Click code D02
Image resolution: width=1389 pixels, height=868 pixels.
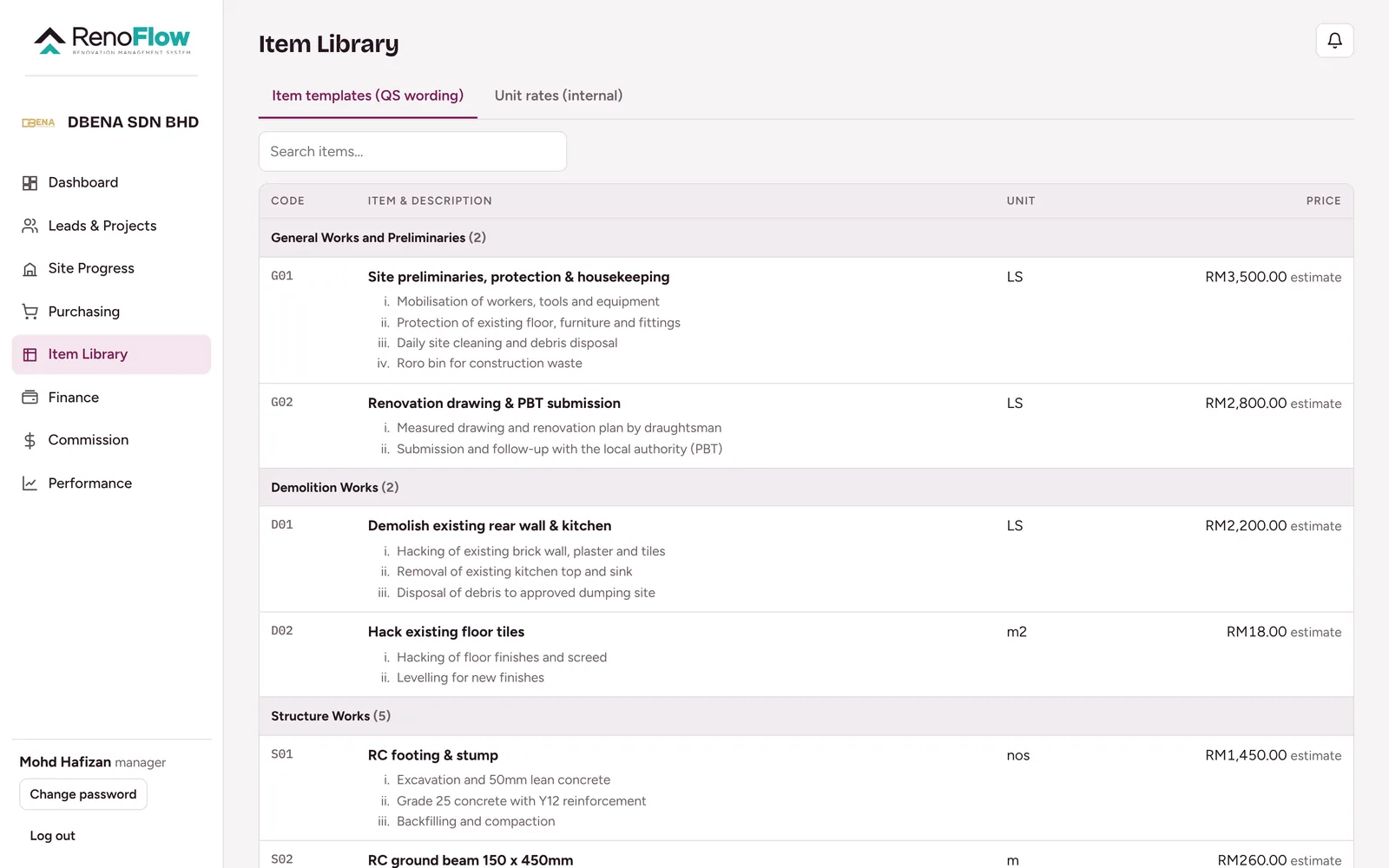point(282,631)
